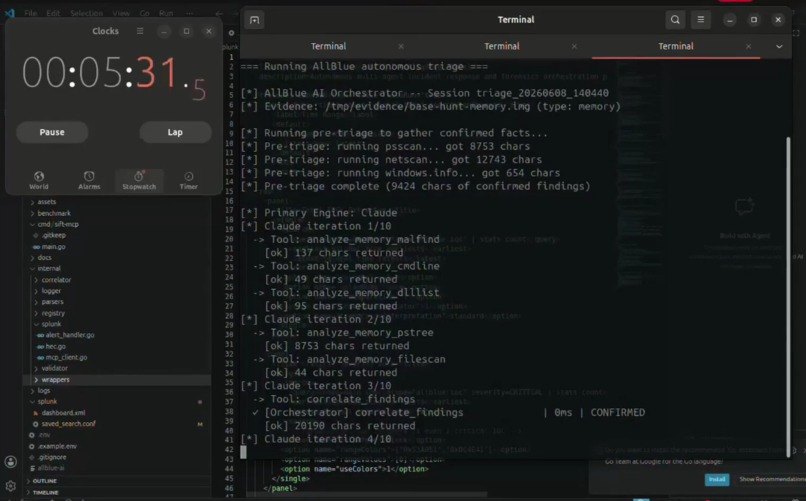Select the first Terminal tab
The height and width of the screenshot is (501, 806).
(x=328, y=46)
